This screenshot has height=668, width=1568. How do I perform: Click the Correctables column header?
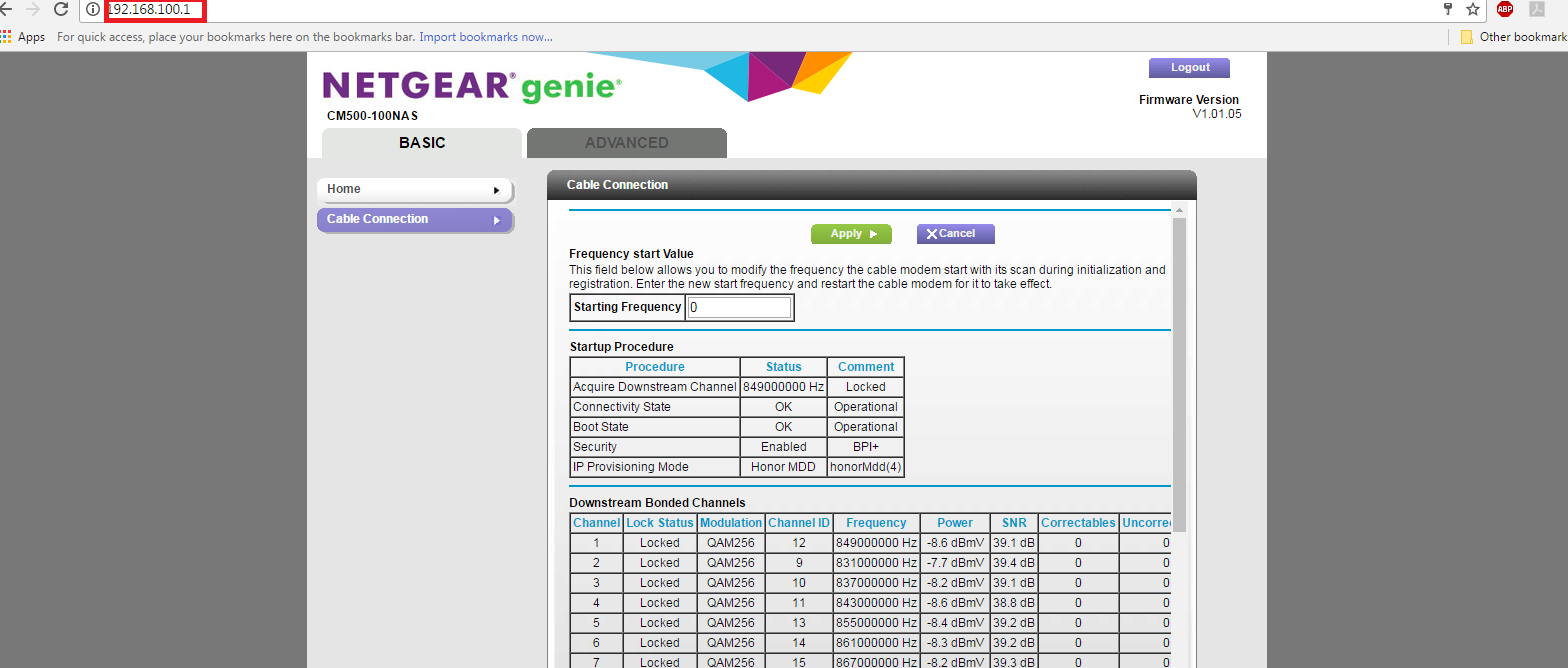click(x=1078, y=523)
